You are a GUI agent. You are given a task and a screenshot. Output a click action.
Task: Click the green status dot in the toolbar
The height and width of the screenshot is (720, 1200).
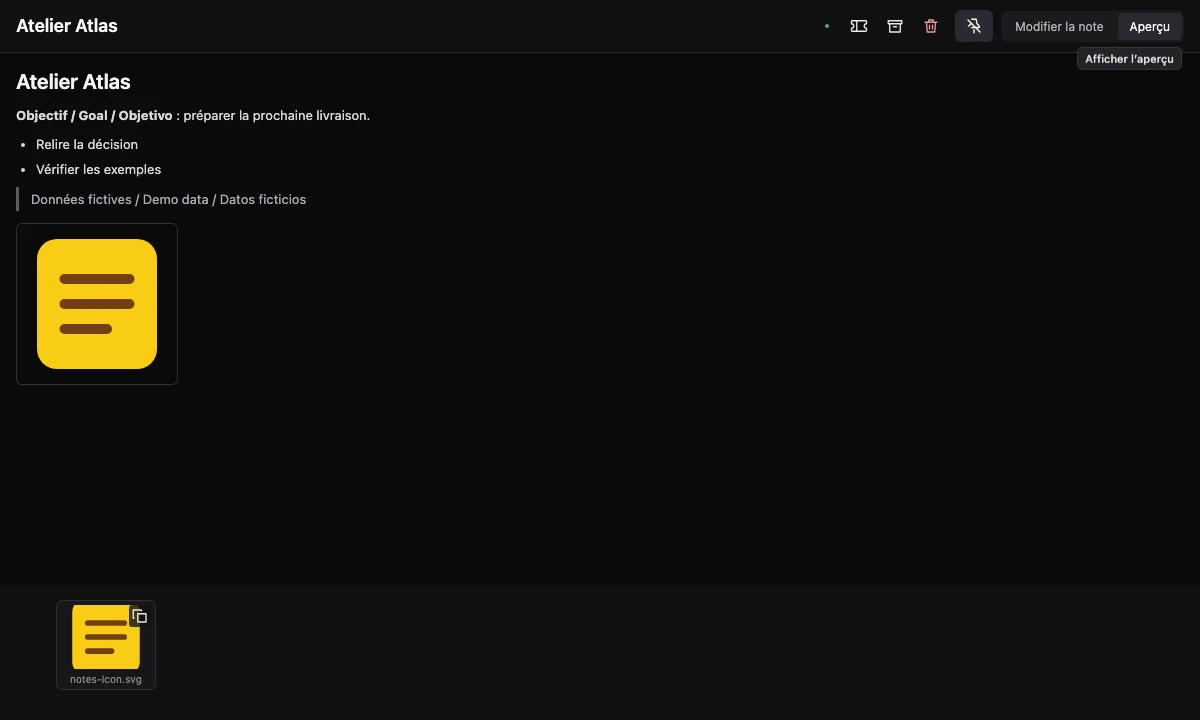click(x=827, y=27)
